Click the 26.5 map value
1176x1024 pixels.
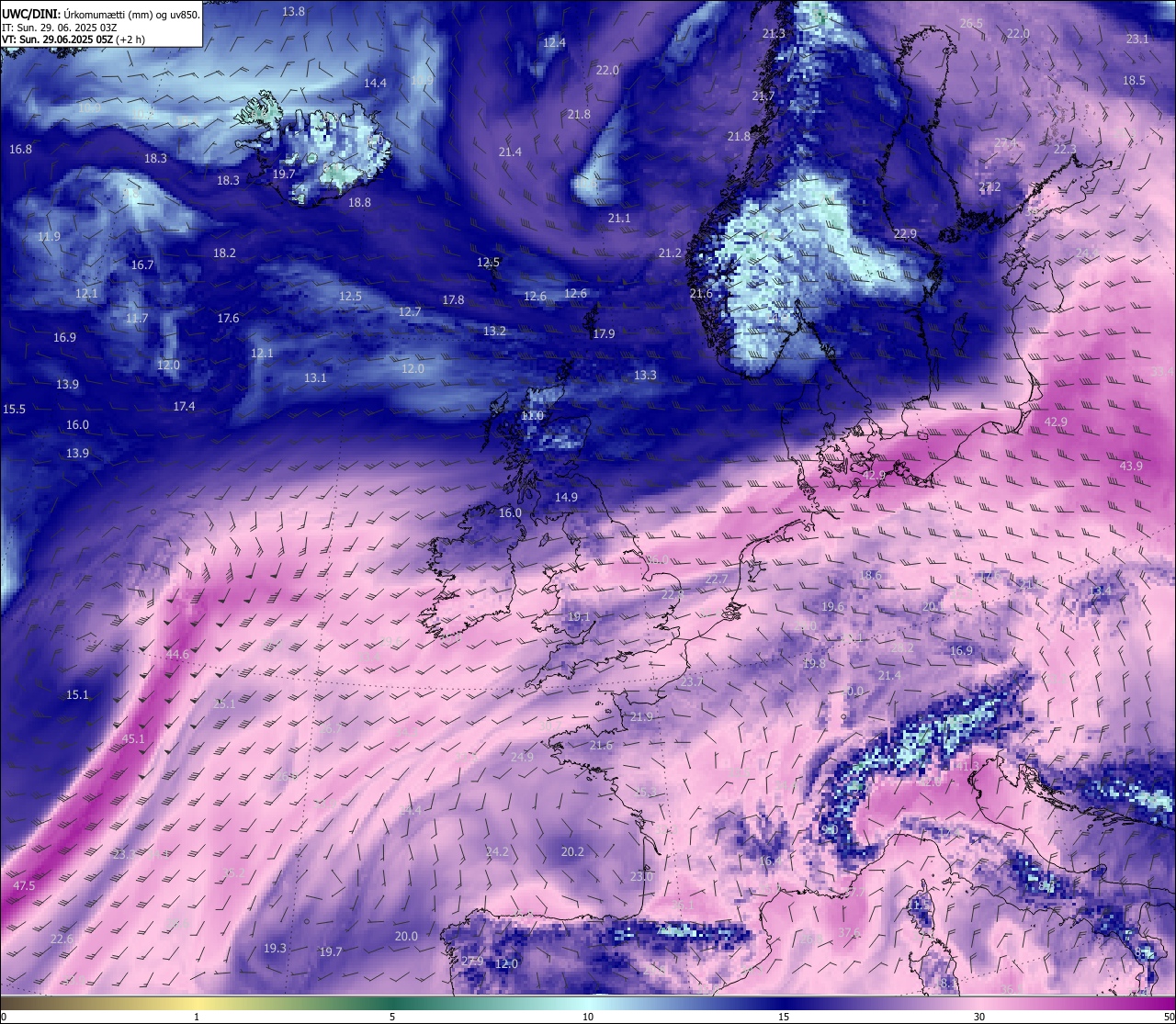tap(971, 24)
